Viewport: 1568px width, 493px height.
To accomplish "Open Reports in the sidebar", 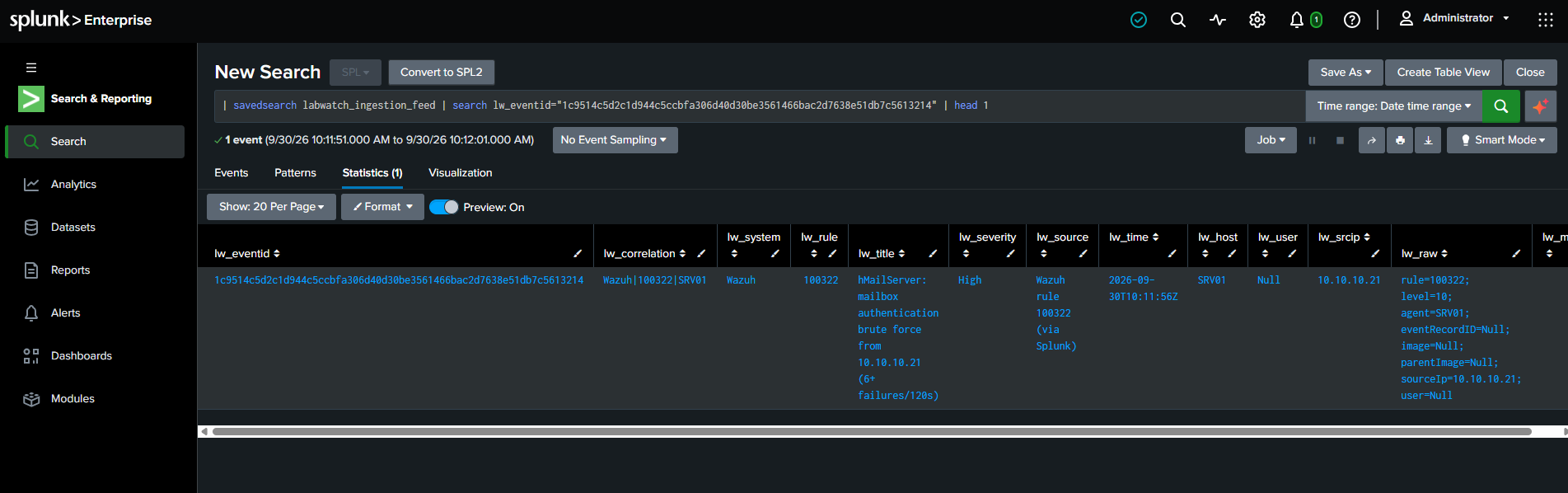I will (95, 270).
